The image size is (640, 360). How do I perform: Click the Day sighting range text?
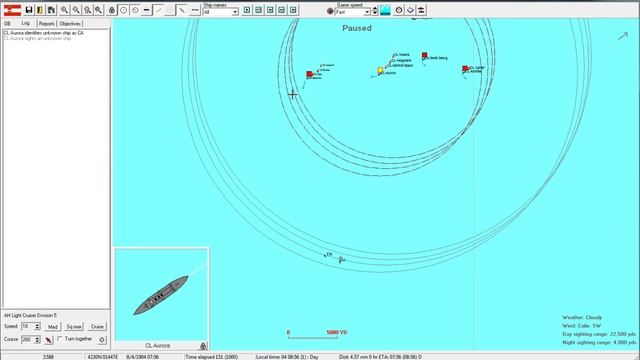599,334
